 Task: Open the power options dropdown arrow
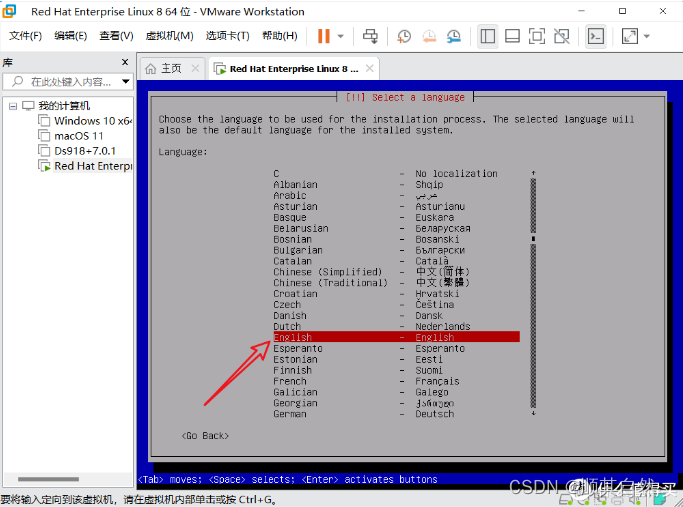(341, 36)
